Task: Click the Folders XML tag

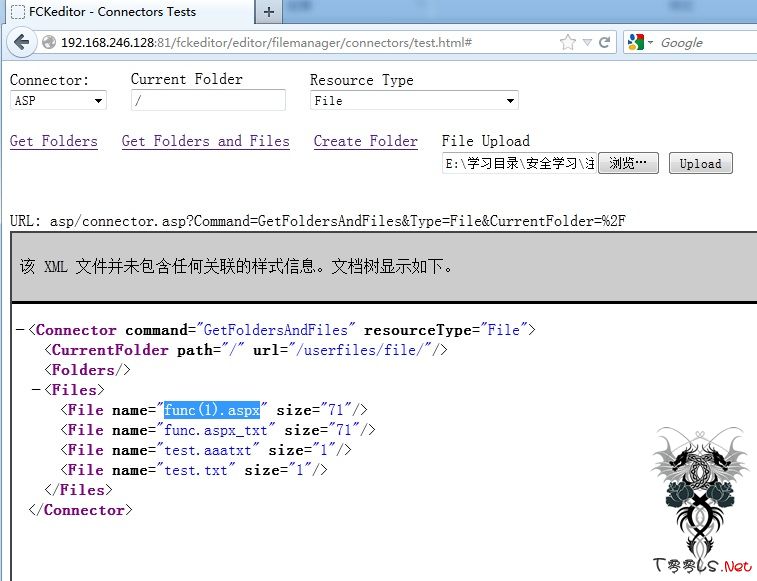Action: 87,370
